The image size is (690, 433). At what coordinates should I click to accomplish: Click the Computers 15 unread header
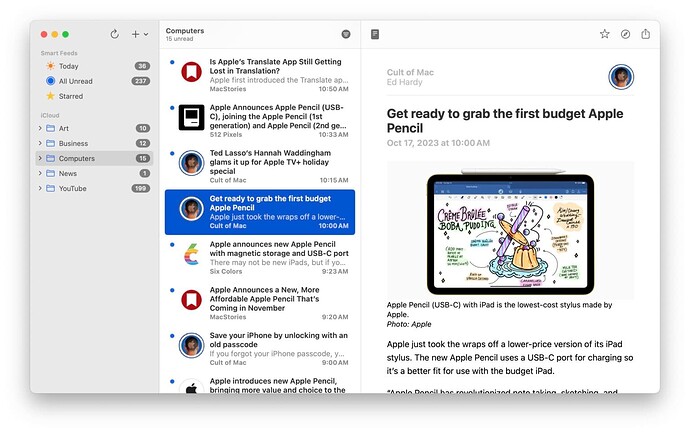tap(185, 34)
